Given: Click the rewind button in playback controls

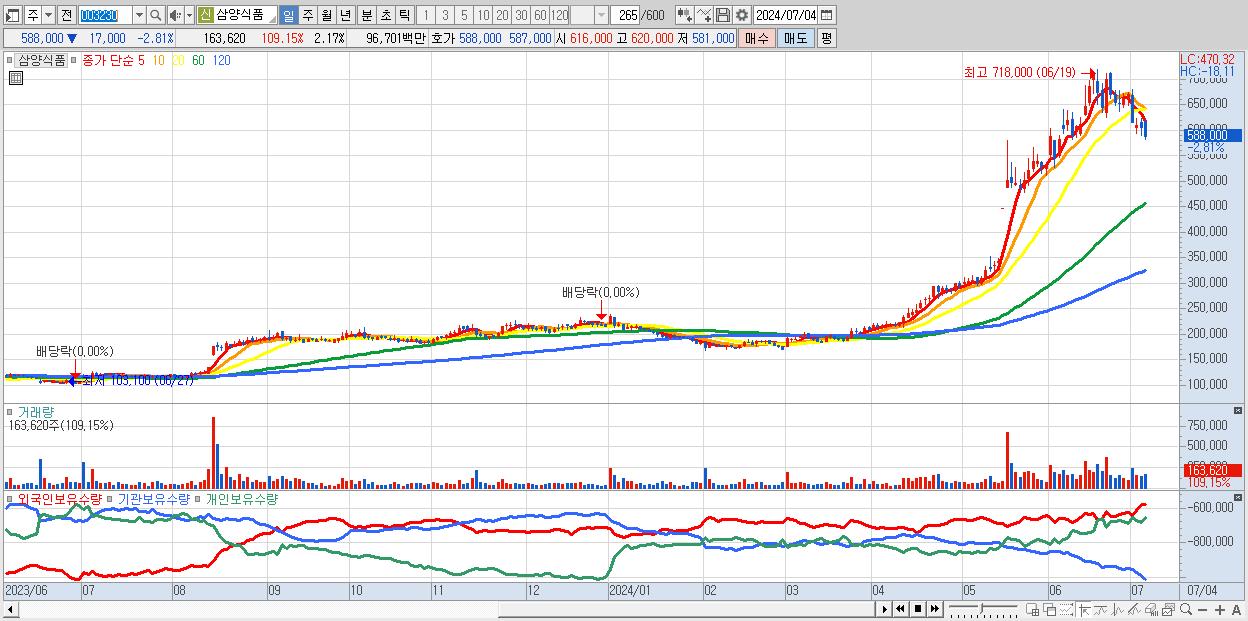Looking at the screenshot, I should 900,609.
